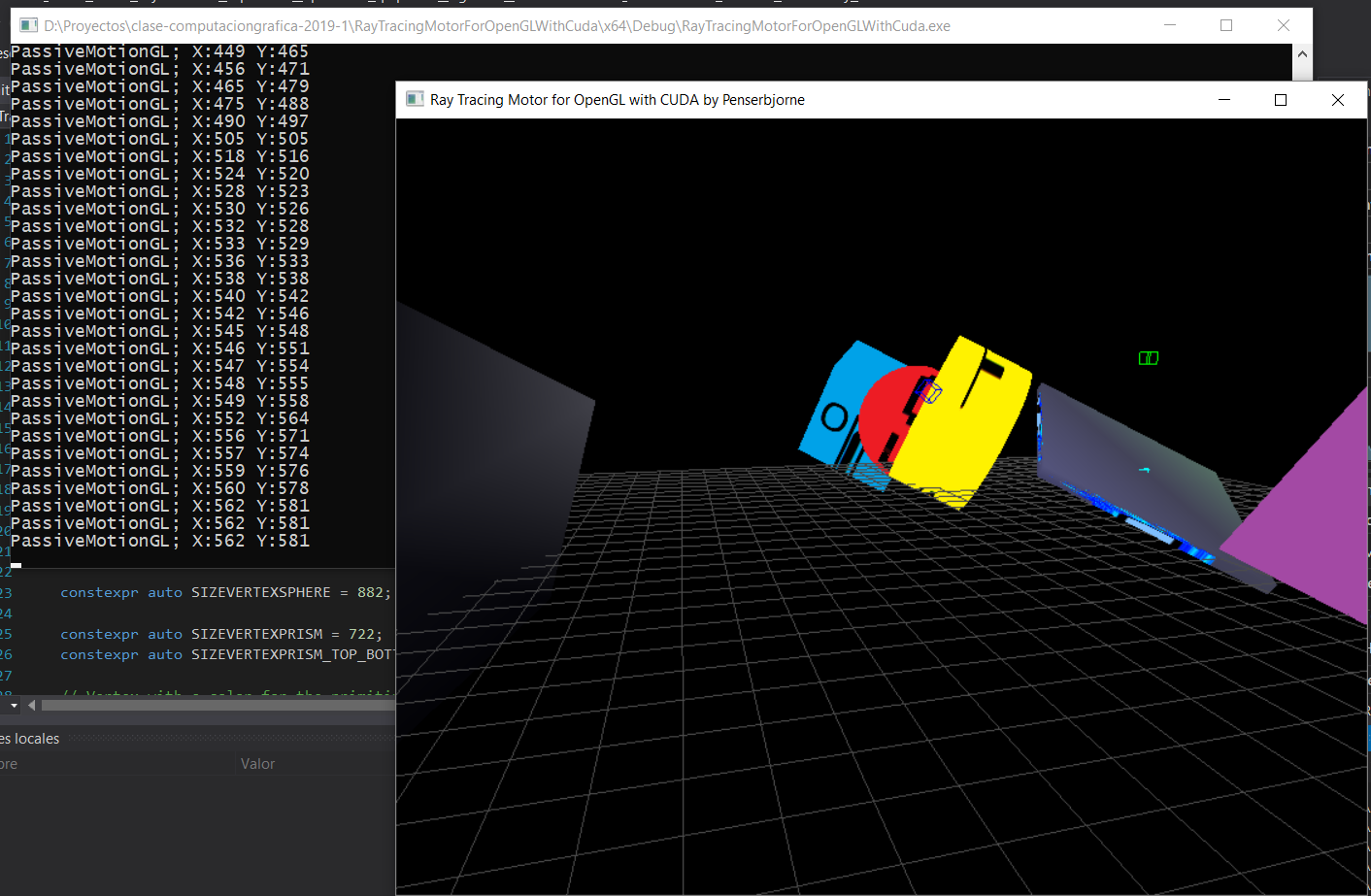Screen dimensions: 1371x896
Task: Minimize the console exe window
Action: (1170, 25)
